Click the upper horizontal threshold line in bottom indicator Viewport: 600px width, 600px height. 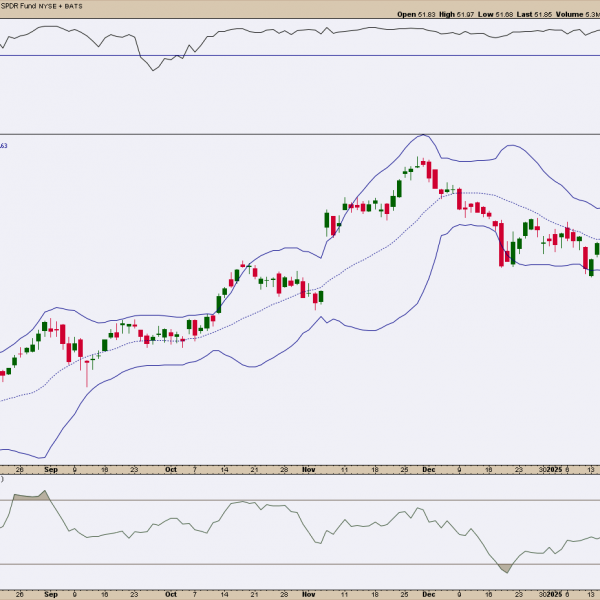(x=300, y=500)
